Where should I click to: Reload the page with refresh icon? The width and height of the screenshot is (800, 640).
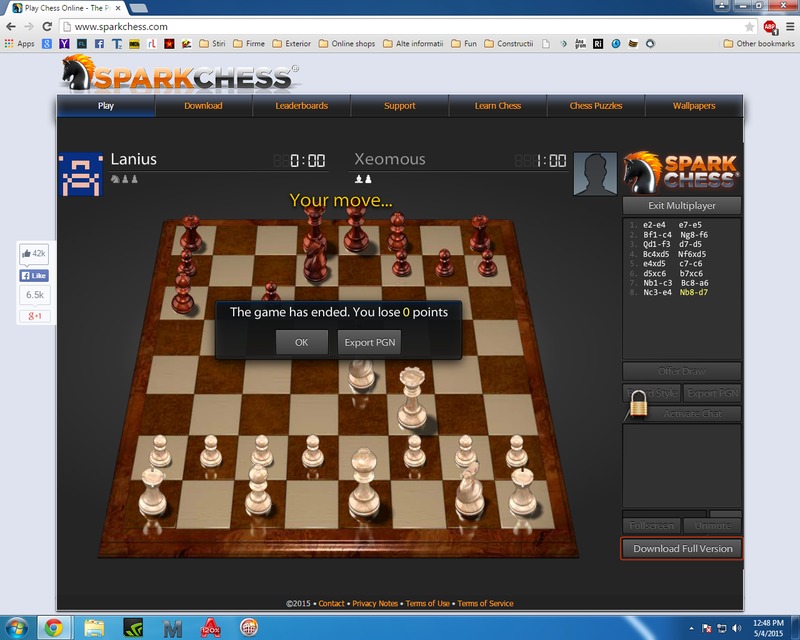point(47,27)
